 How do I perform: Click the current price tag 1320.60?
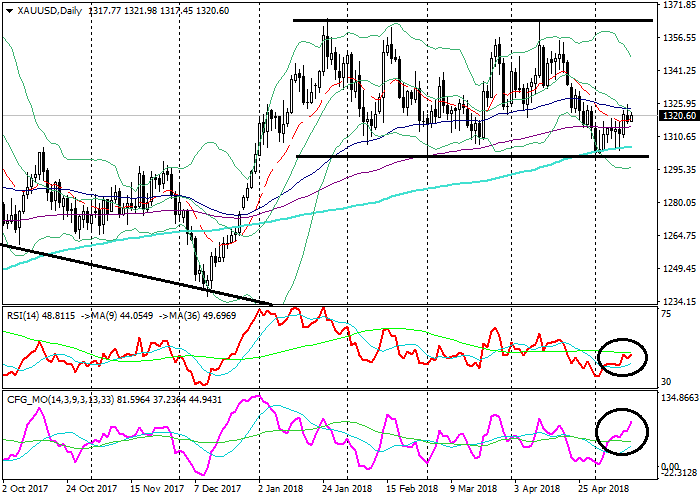678,117
